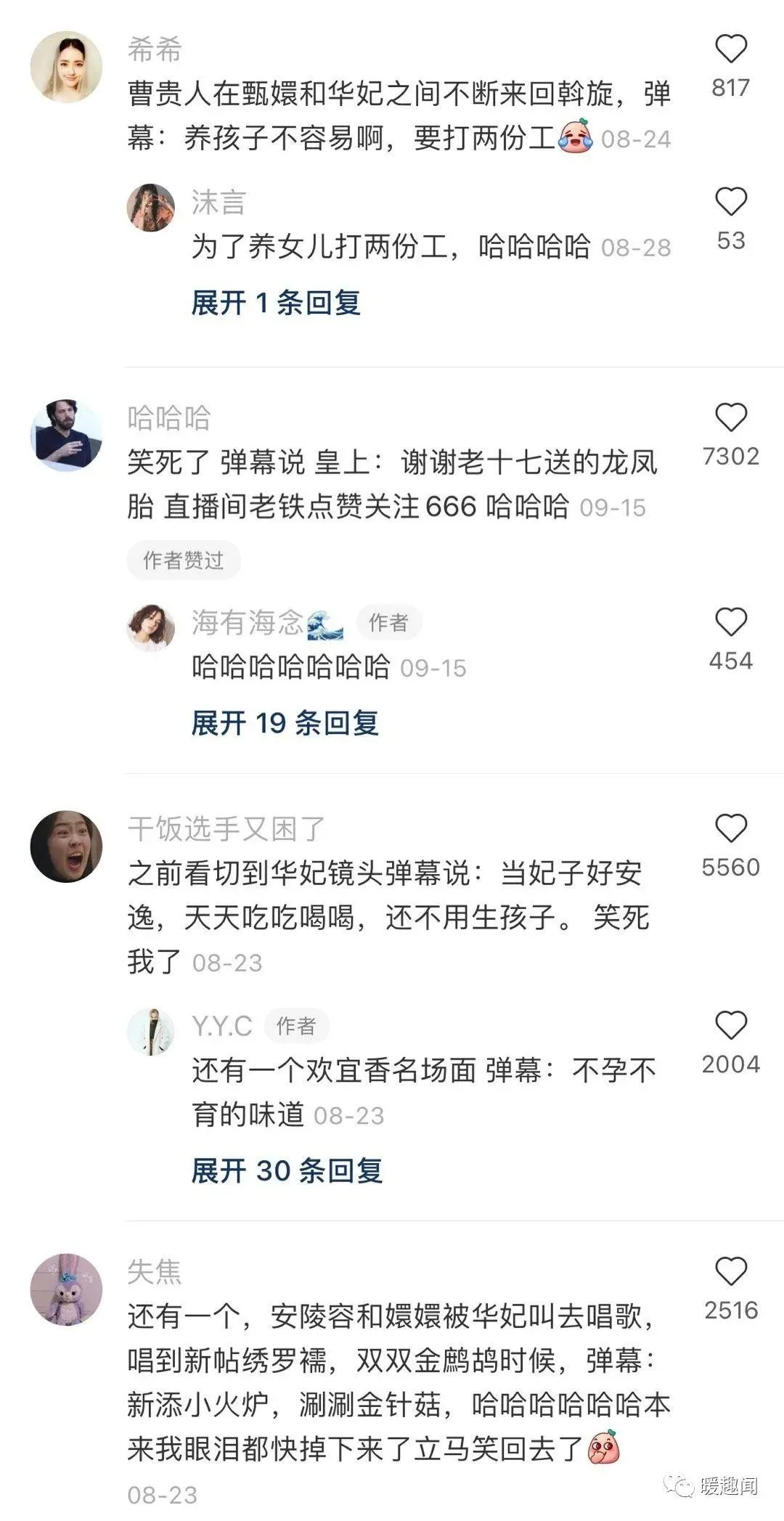Tap heart on 失焦's comment with 2516 likes
This screenshot has height=1521, width=784.
[730, 1272]
